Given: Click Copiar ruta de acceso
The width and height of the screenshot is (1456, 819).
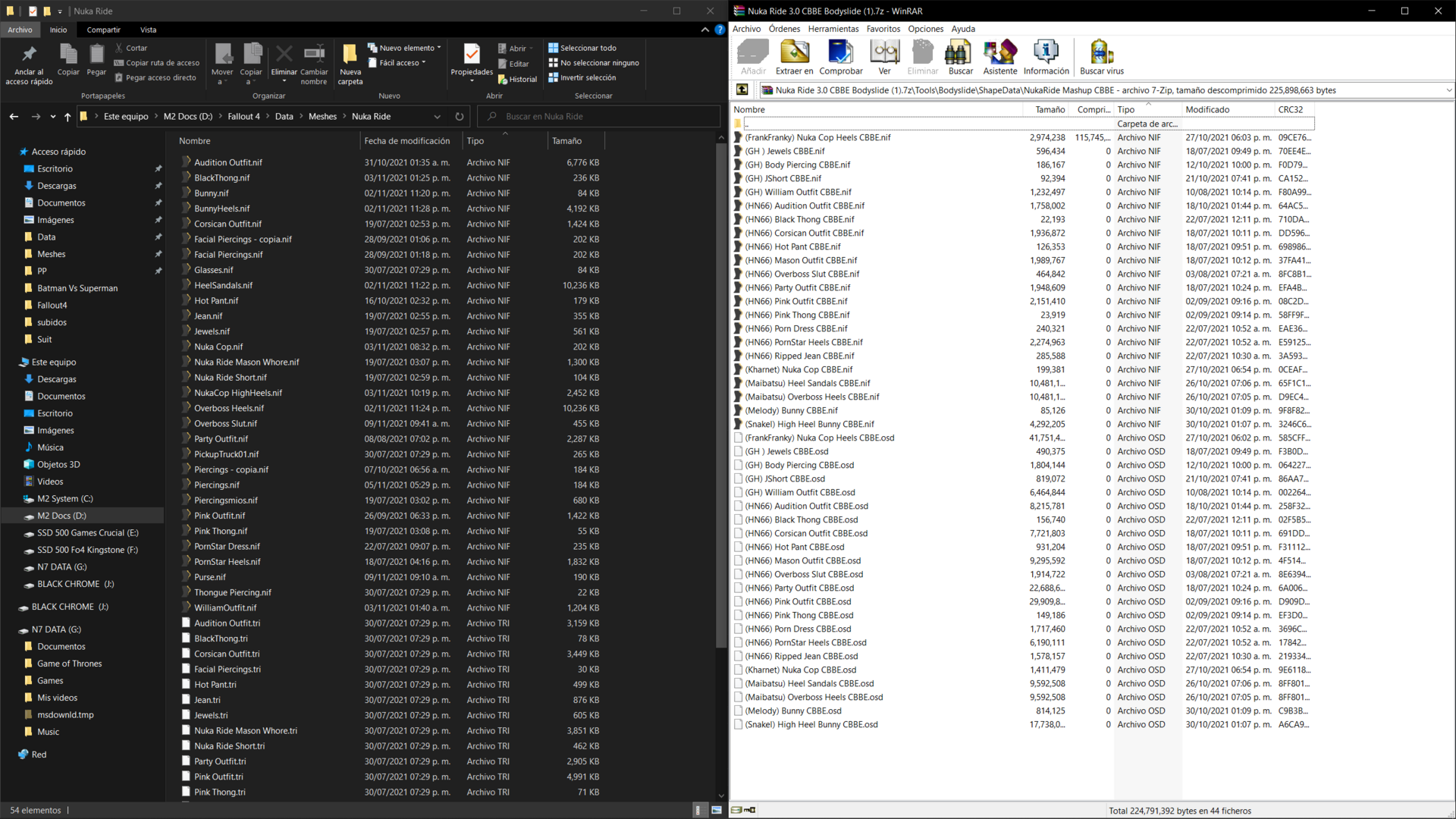Looking at the screenshot, I should click(x=156, y=63).
